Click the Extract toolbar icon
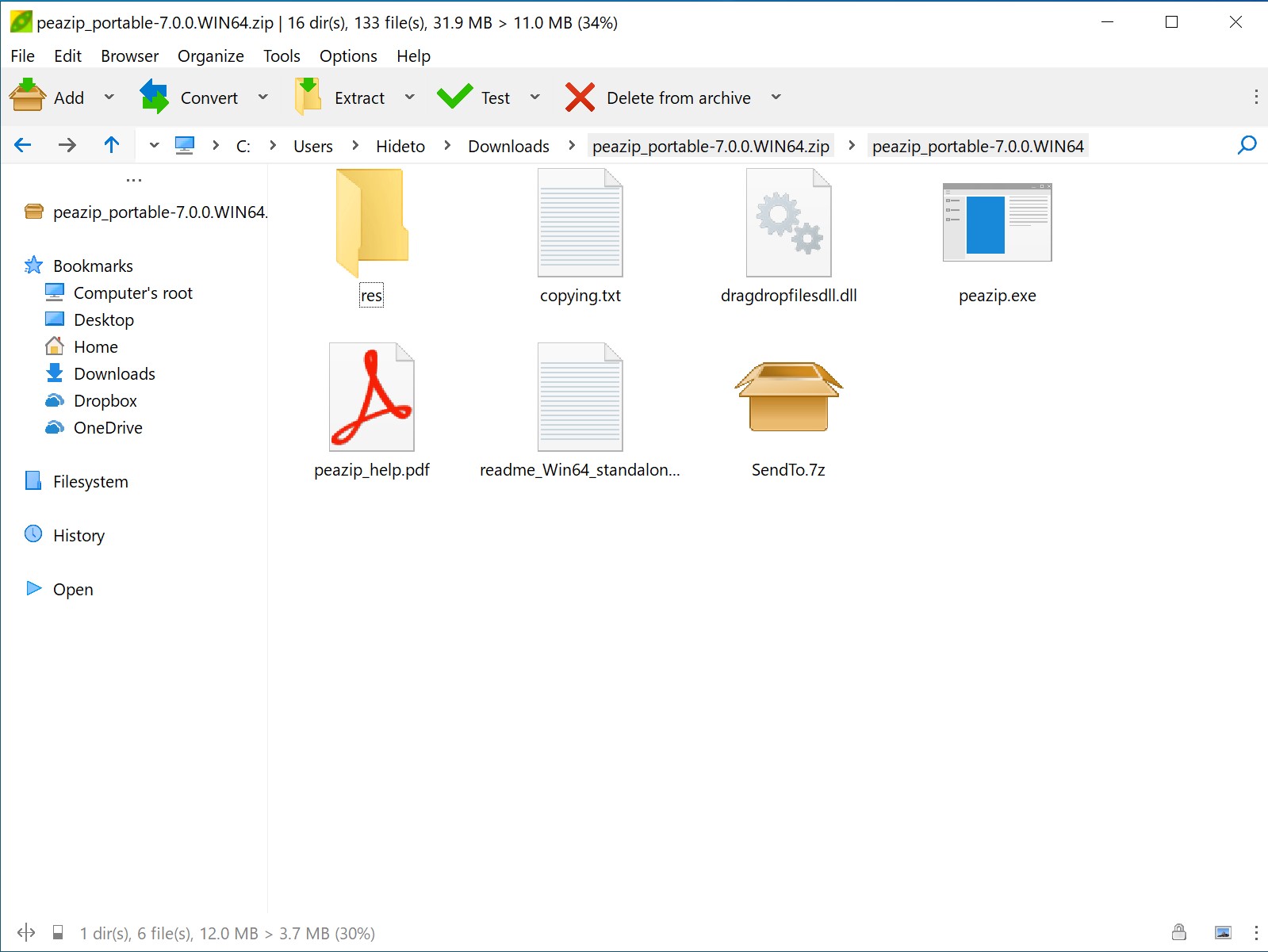The width and height of the screenshot is (1268, 952). 308,97
